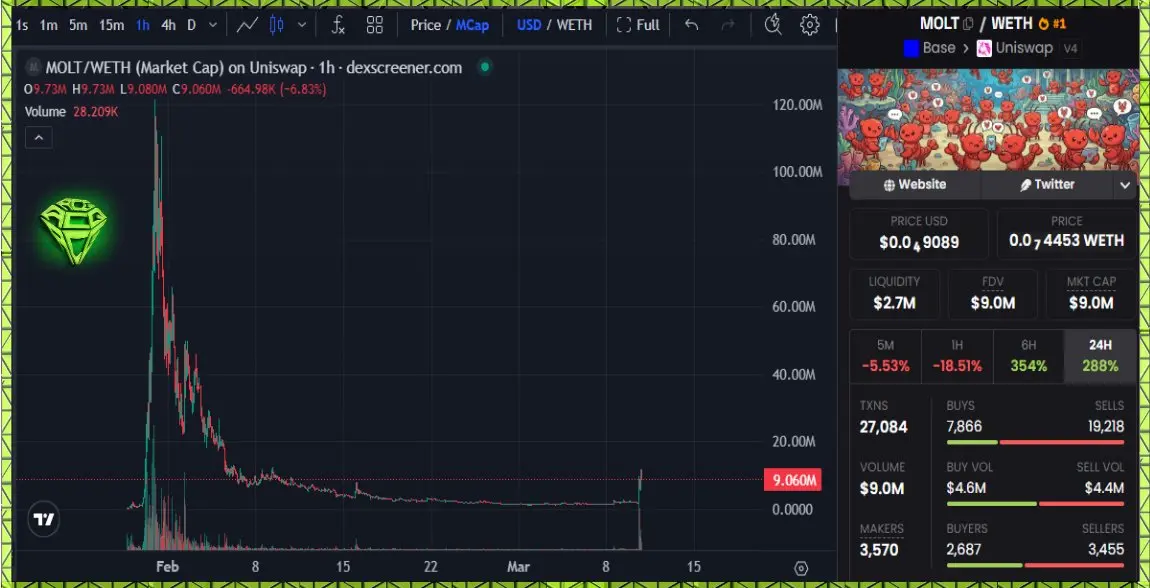1150x588 pixels.
Task: Switch chart to Price mode
Action: click(x=425, y=25)
